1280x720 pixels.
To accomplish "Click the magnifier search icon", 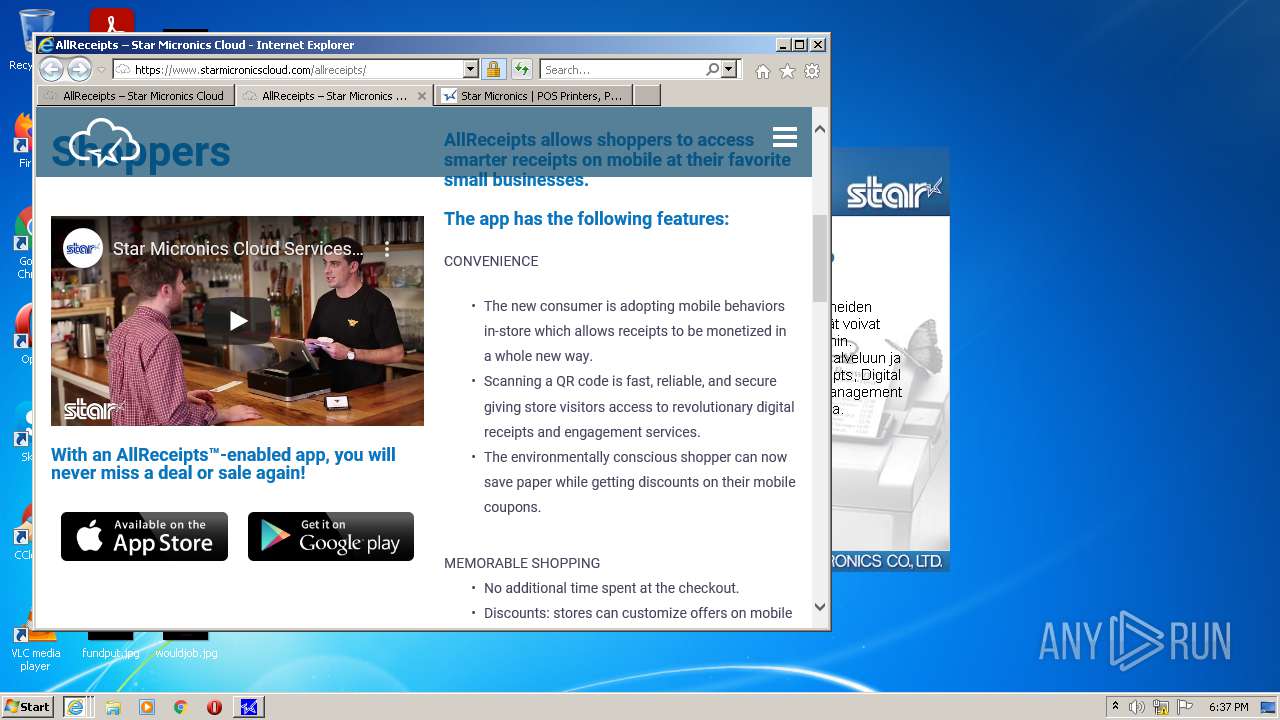I will [712, 70].
